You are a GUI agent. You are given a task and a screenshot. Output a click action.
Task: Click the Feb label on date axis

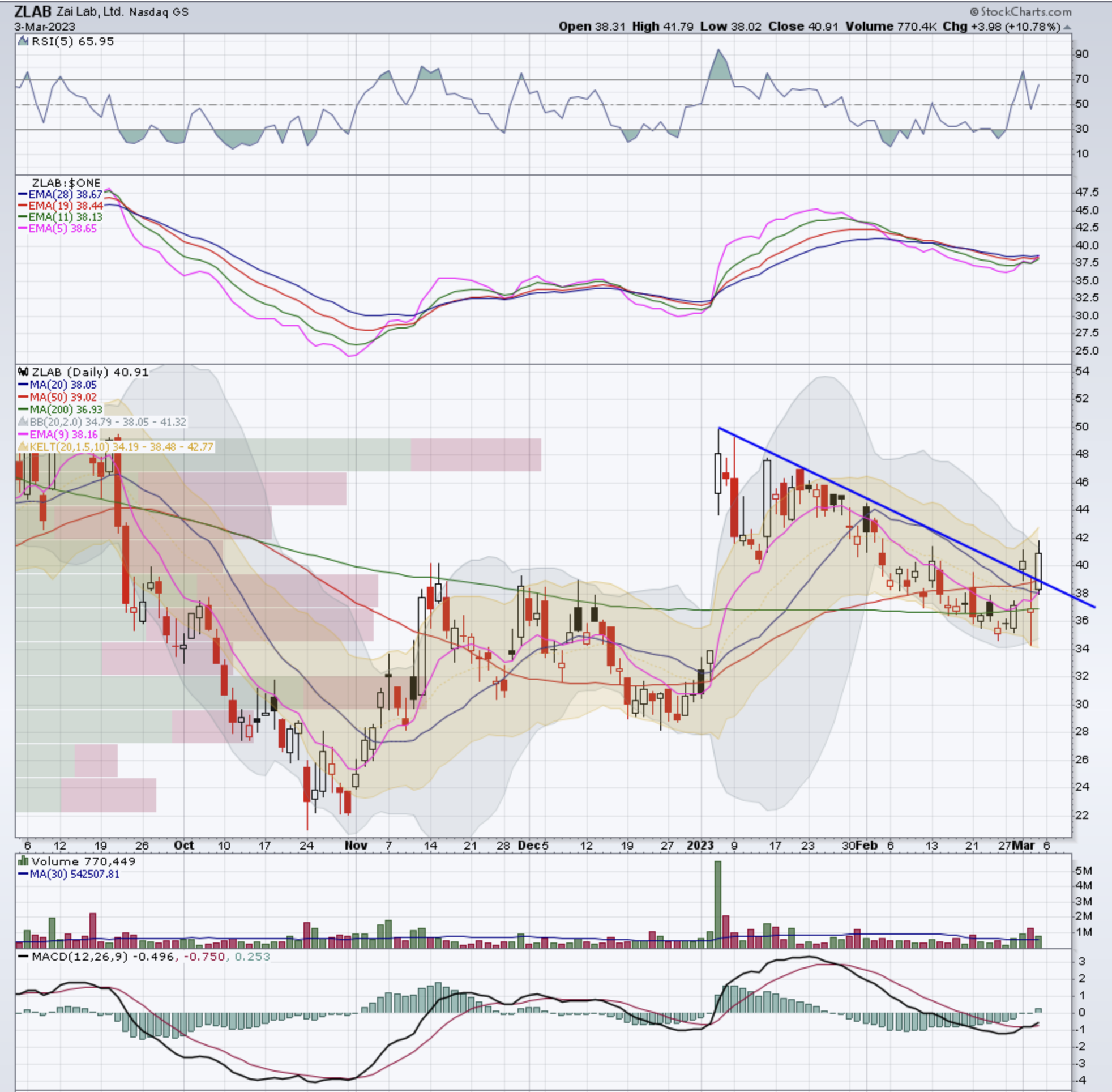pos(867,845)
